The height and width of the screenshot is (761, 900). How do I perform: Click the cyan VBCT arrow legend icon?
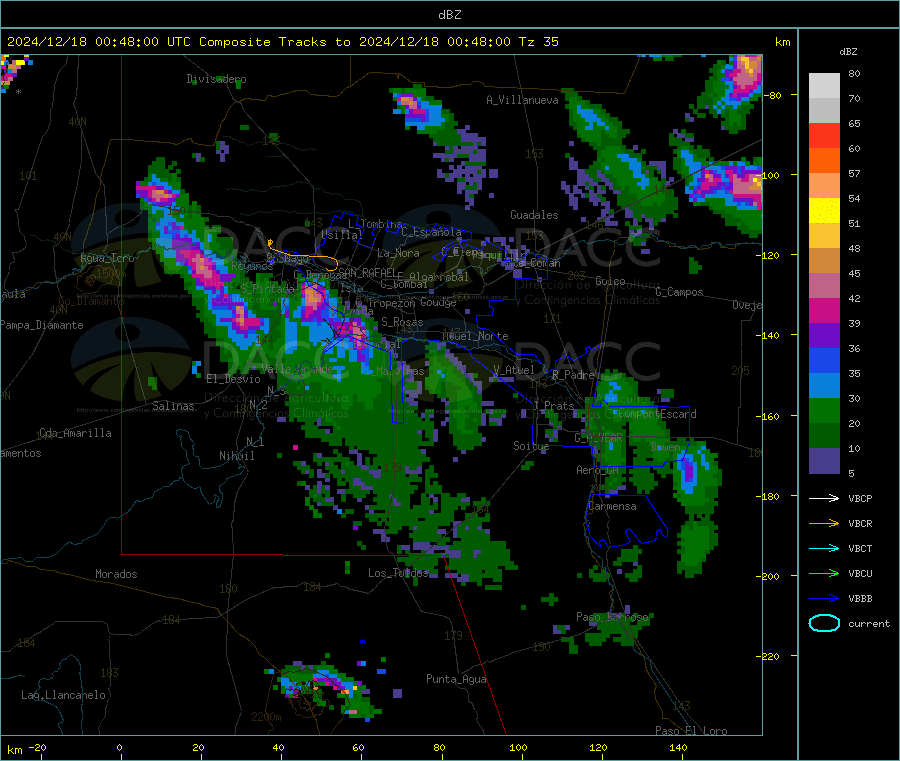click(824, 549)
